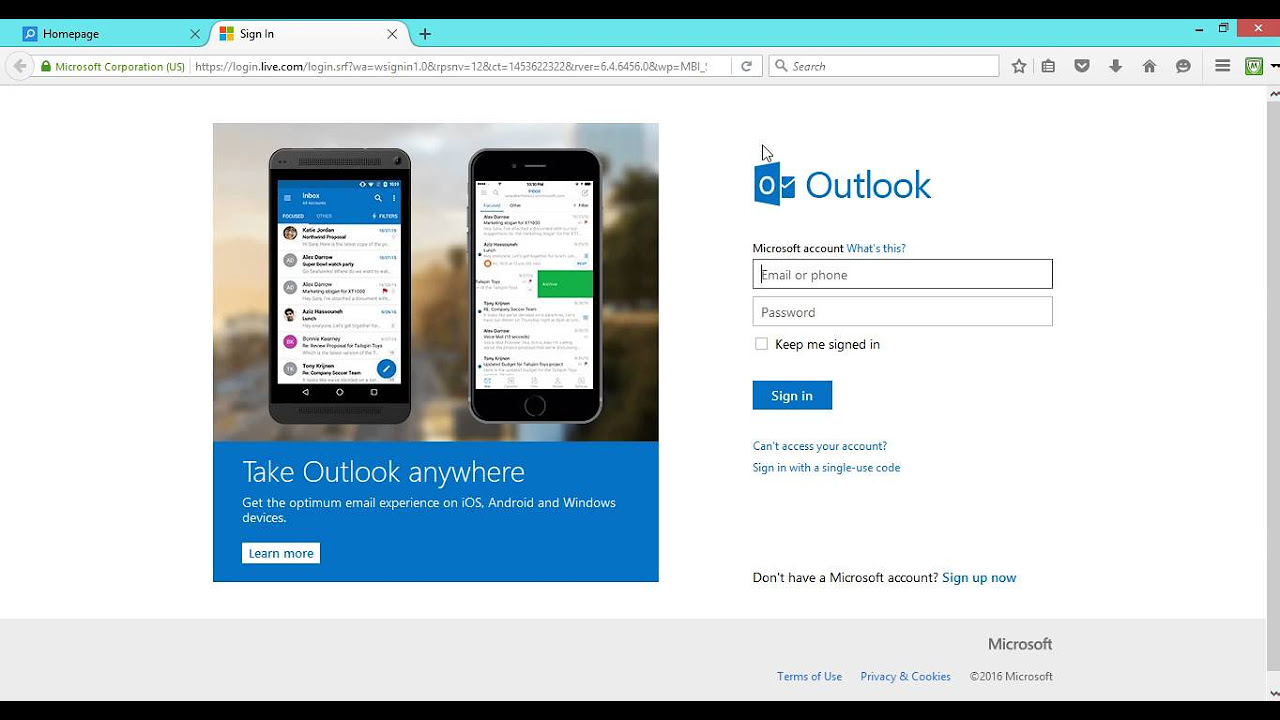Open the Hello chat smiley icon

pos(1183,66)
